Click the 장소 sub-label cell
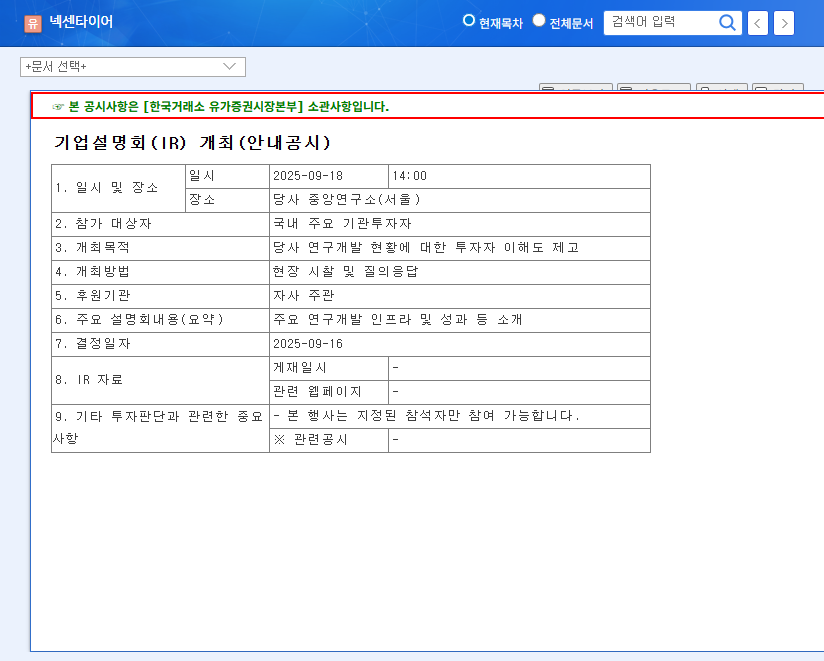This screenshot has height=661, width=824. coord(228,200)
